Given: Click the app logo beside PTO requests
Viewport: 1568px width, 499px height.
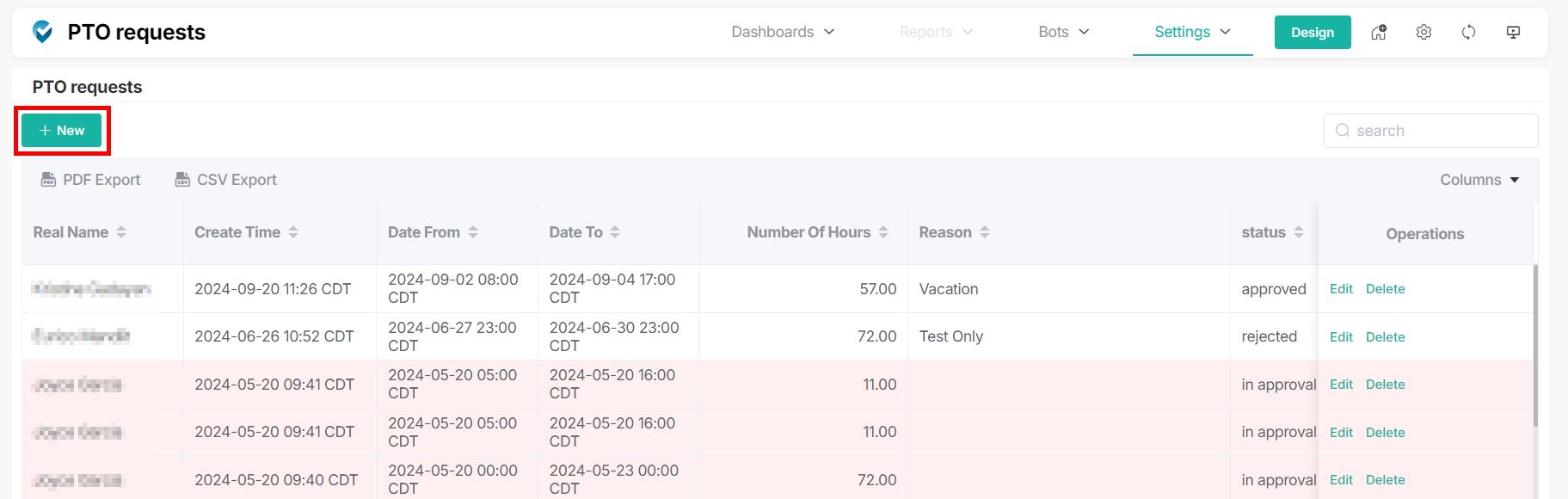Looking at the screenshot, I should pos(42,32).
